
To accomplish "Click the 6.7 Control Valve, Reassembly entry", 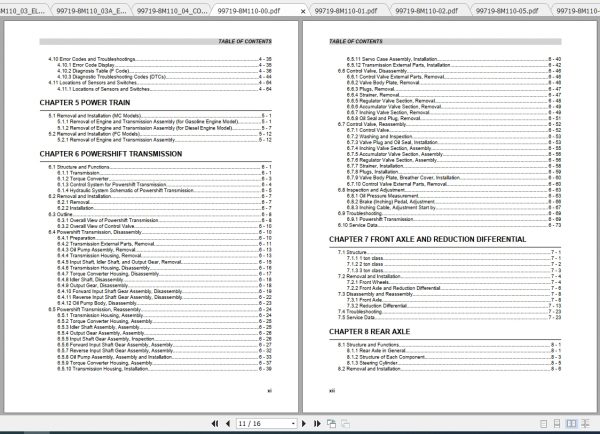I will (449, 124).
